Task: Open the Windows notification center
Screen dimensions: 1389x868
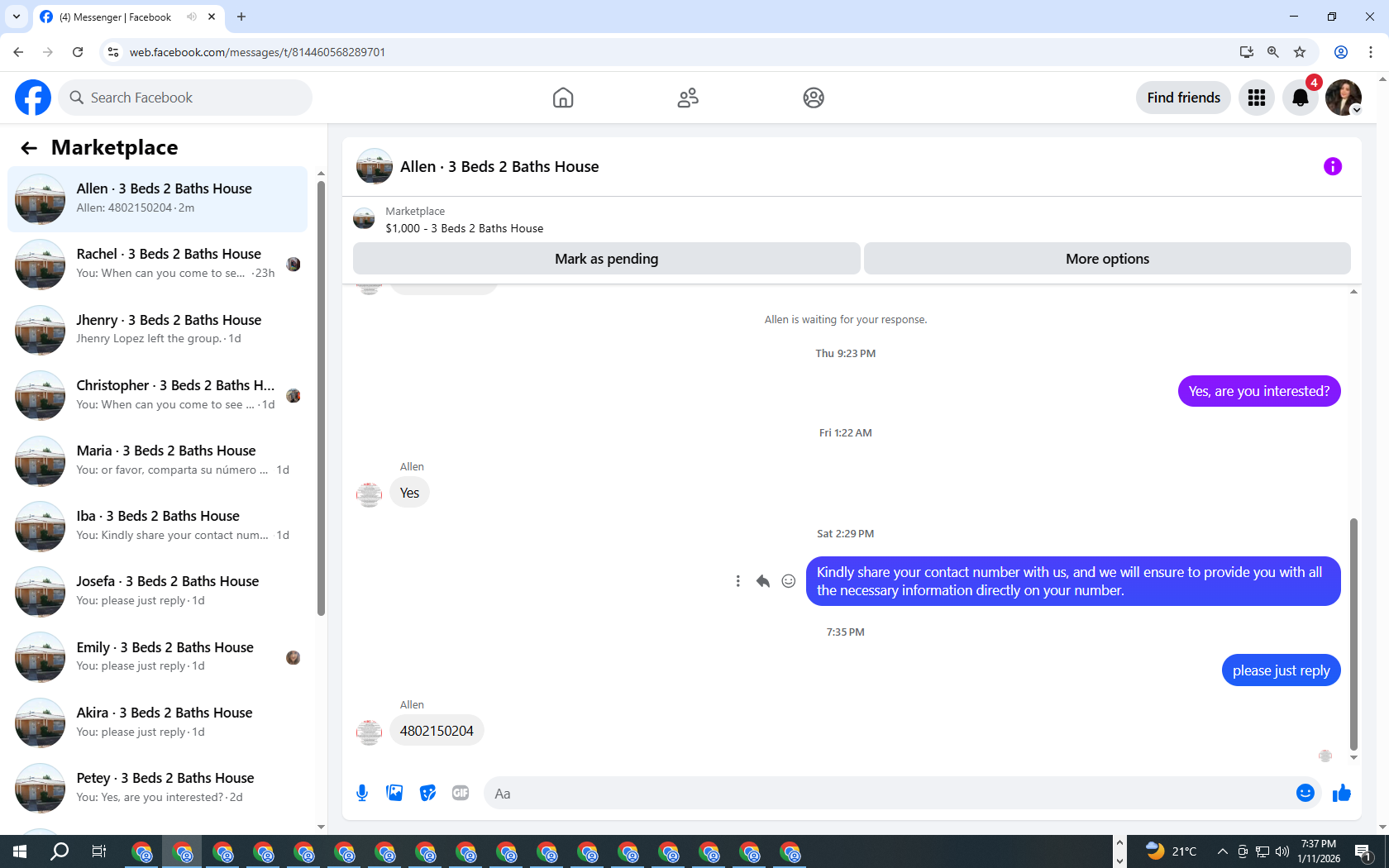Action: coord(1363,851)
